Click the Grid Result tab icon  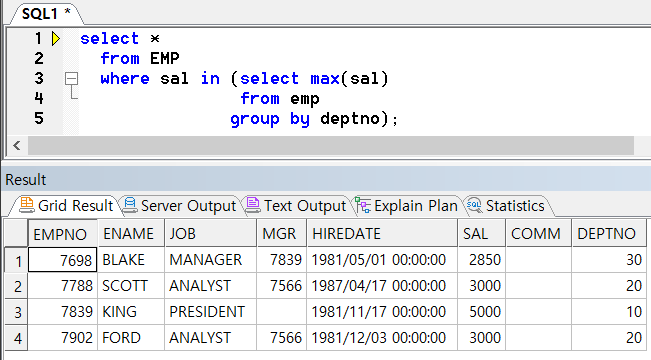(x=27, y=205)
